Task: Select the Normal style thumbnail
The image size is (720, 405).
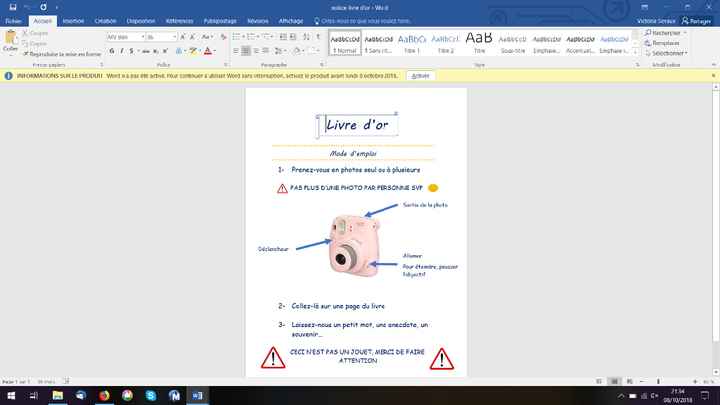Action: tap(345, 43)
